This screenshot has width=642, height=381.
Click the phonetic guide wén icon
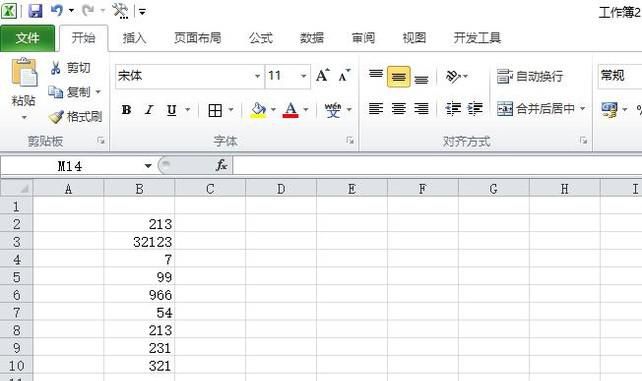coord(333,110)
